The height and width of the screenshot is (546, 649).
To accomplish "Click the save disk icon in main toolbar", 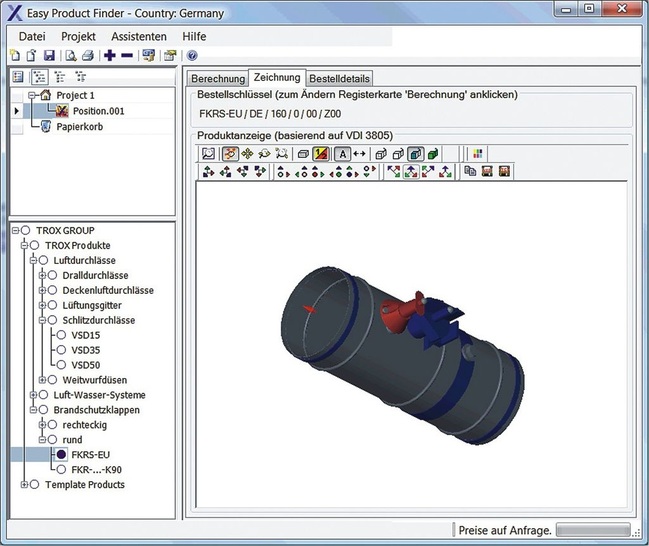I will (50, 56).
